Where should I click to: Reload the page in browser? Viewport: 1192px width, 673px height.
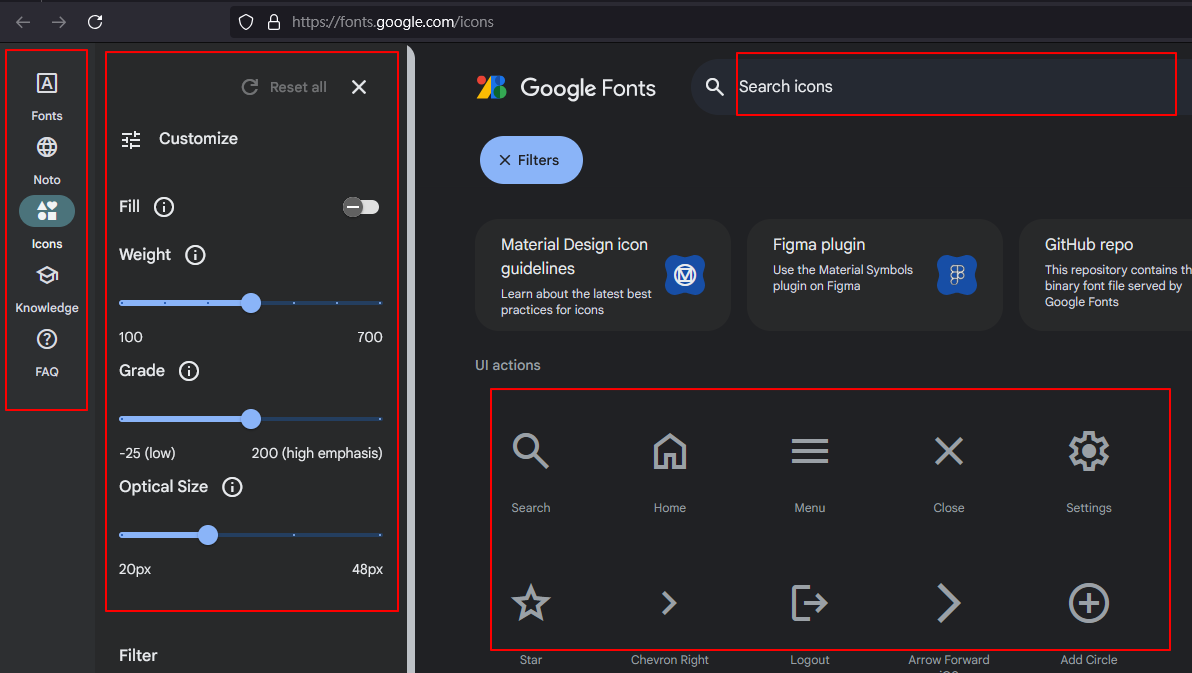click(x=95, y=22)
